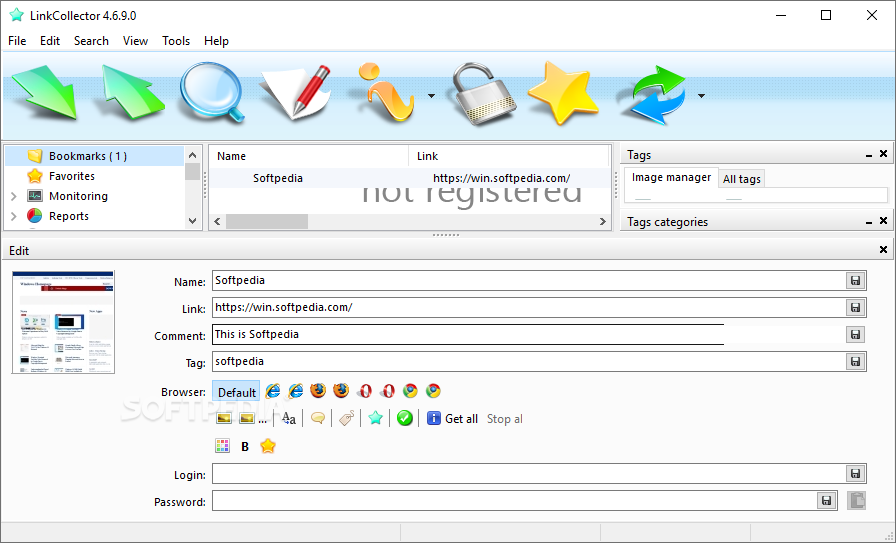
Task: Click list horizontal scrollbar left arrow
Action: tap(217, 221)
